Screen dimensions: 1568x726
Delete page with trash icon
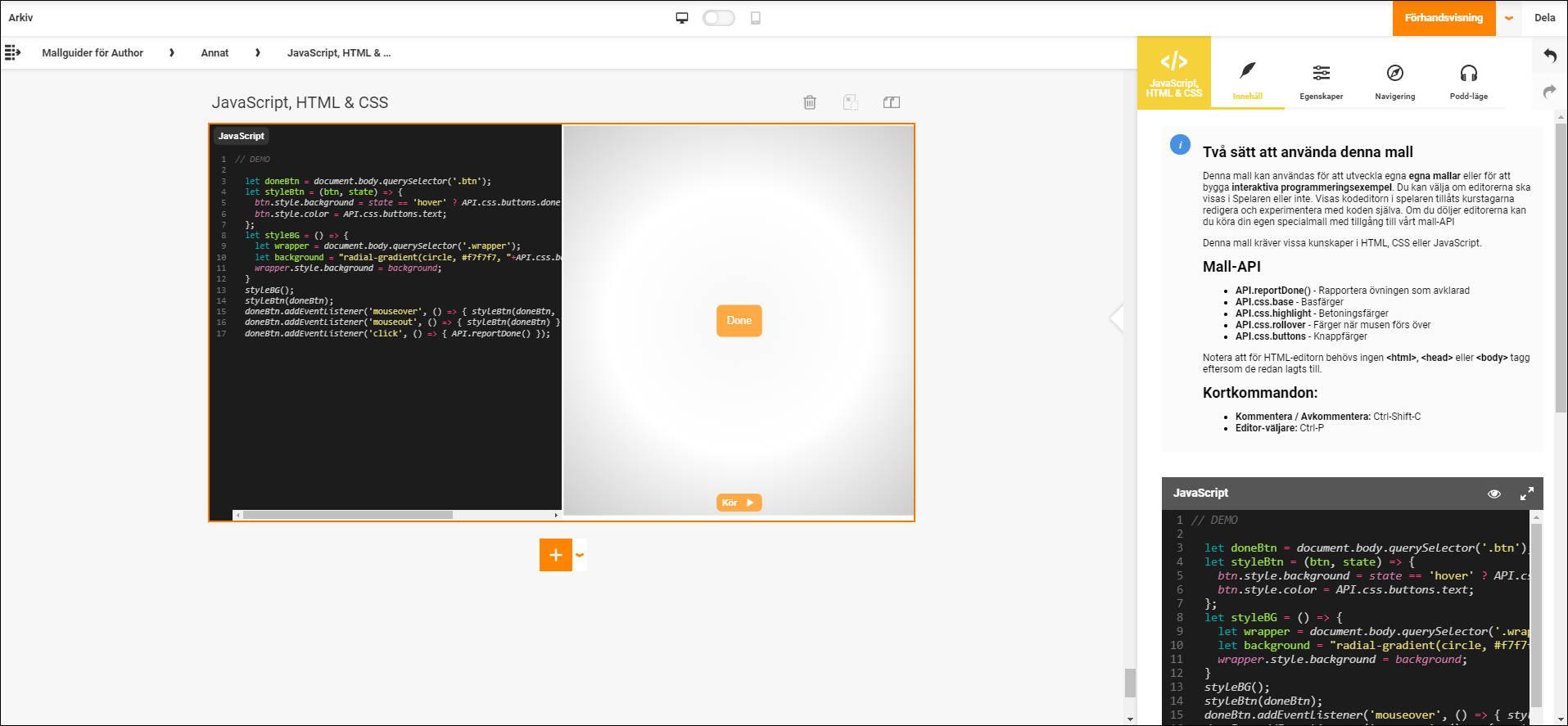click(810, 102)
